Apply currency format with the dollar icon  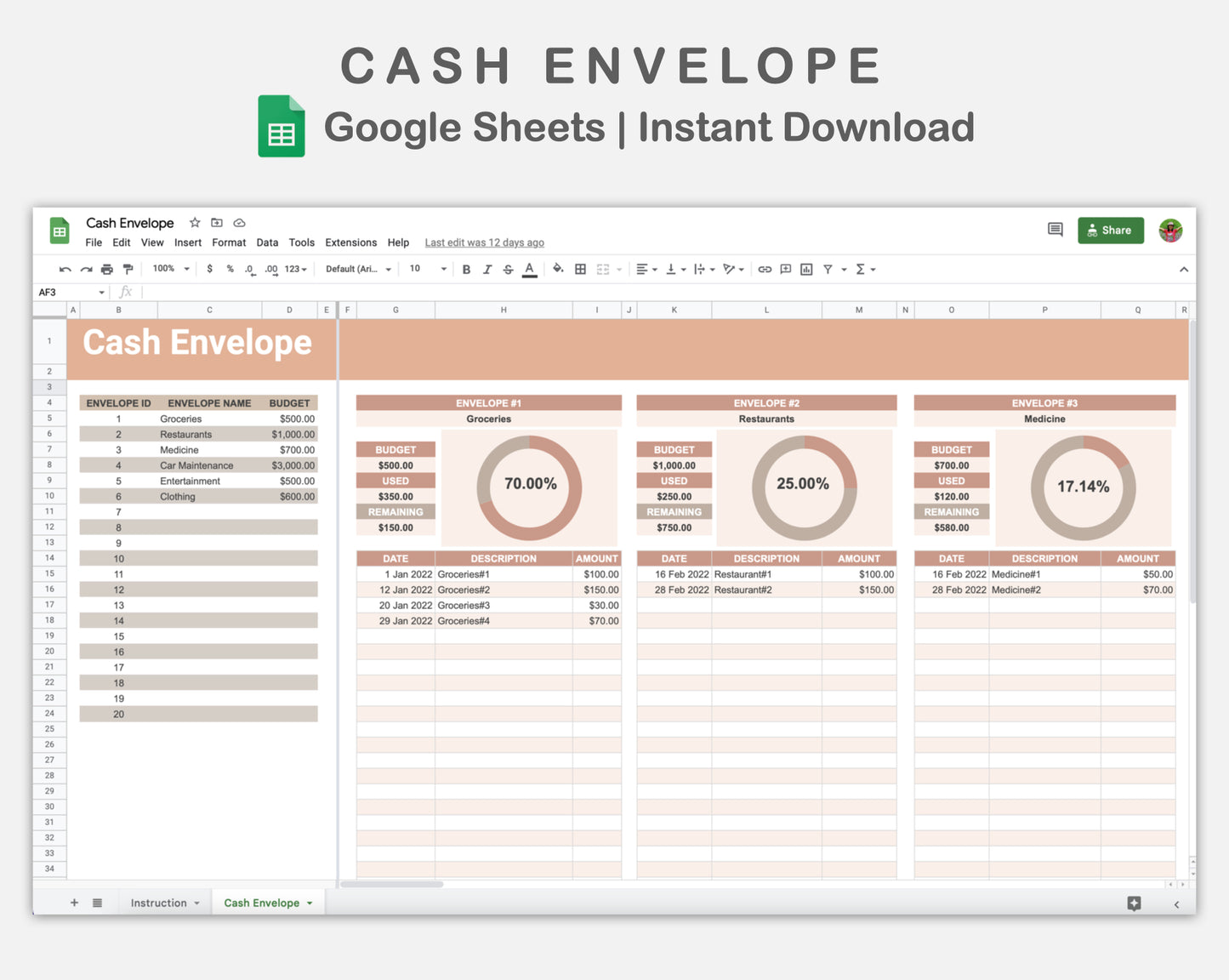(209, 269)
